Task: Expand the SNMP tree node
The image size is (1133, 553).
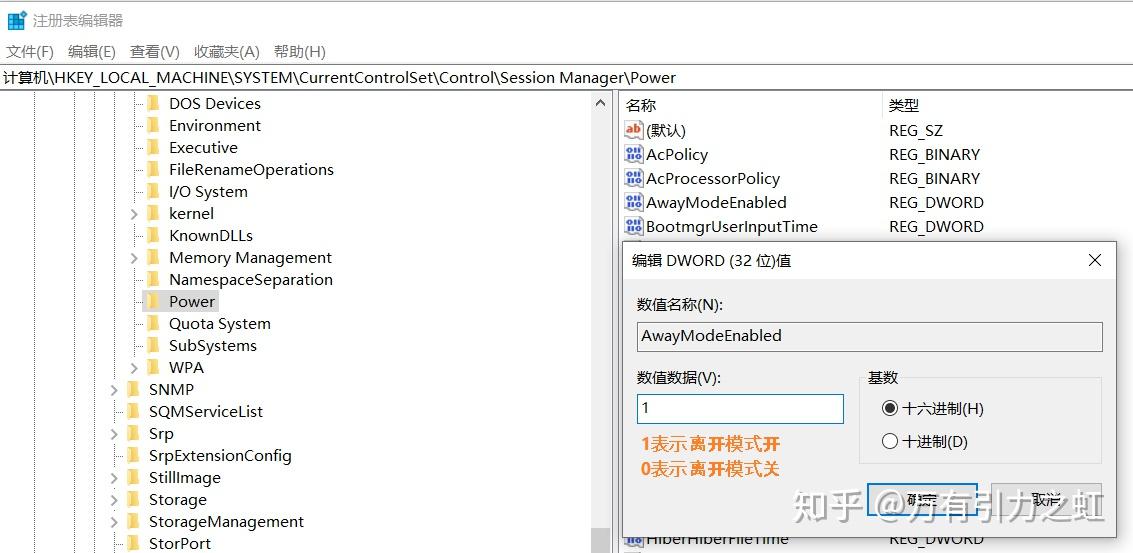Action: (113, 390)
